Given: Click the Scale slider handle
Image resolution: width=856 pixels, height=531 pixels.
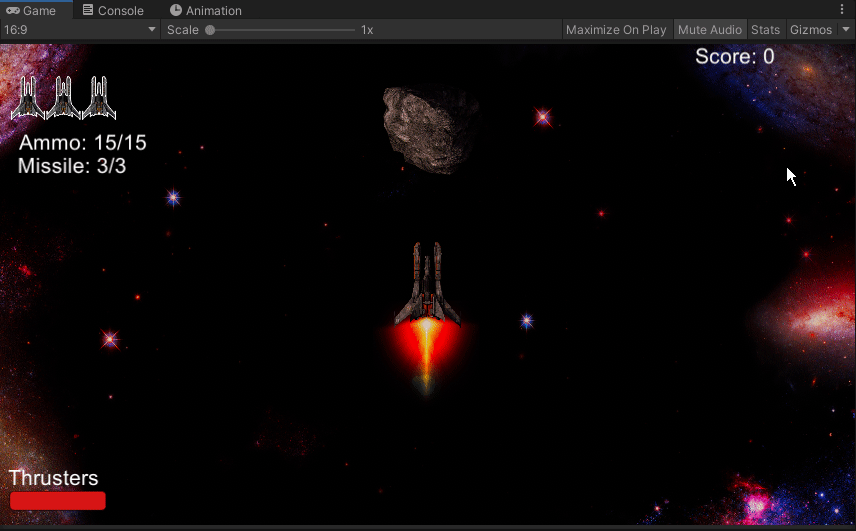Looking at the screenshot, I should point(210,30).
